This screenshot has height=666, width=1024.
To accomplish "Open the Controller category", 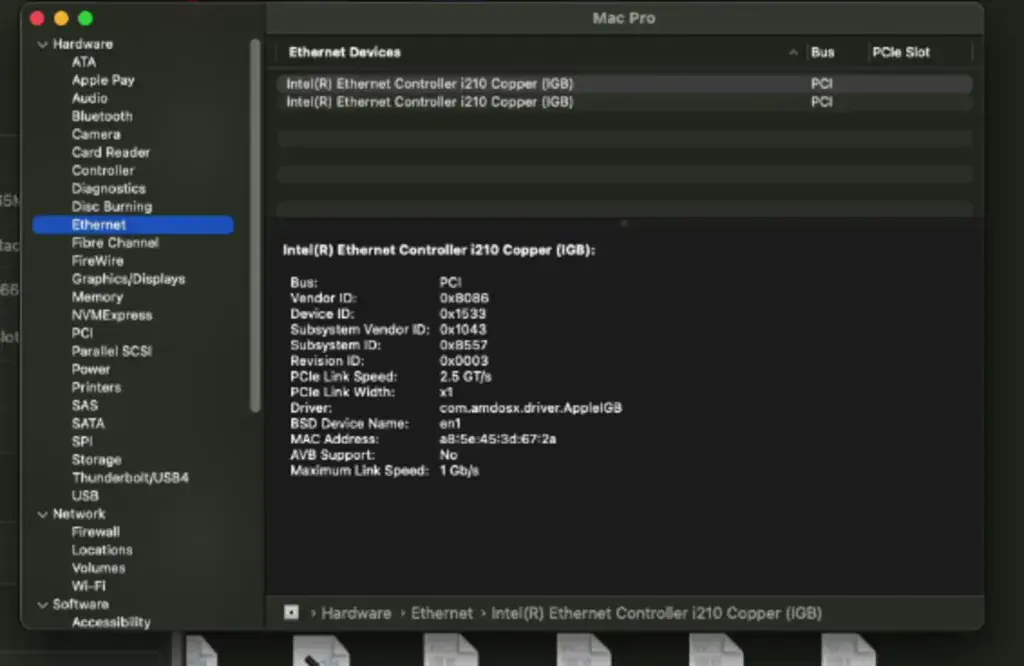I will (103, 170).
